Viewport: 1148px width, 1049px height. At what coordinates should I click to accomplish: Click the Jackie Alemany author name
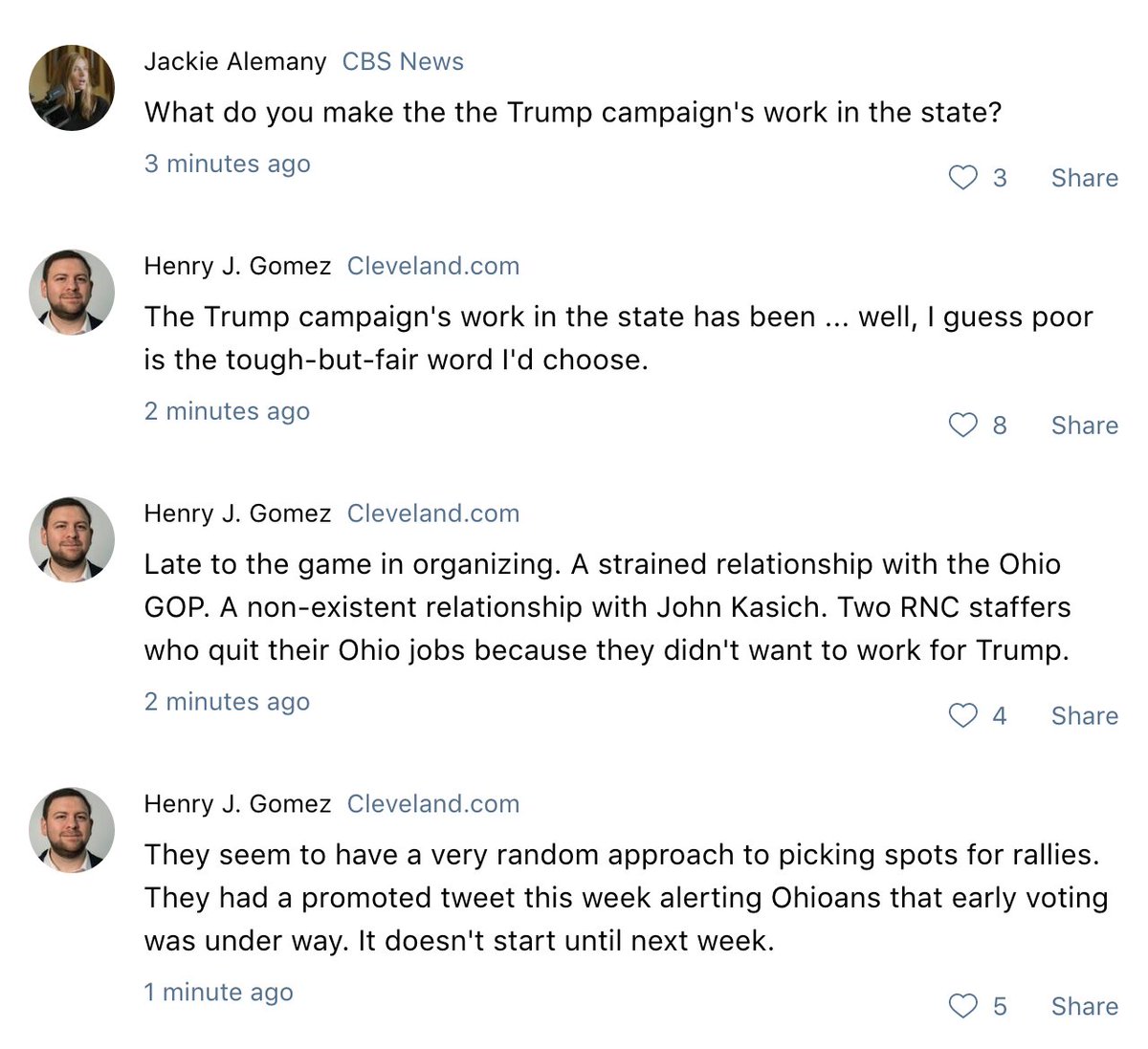[x=235, y=61]
